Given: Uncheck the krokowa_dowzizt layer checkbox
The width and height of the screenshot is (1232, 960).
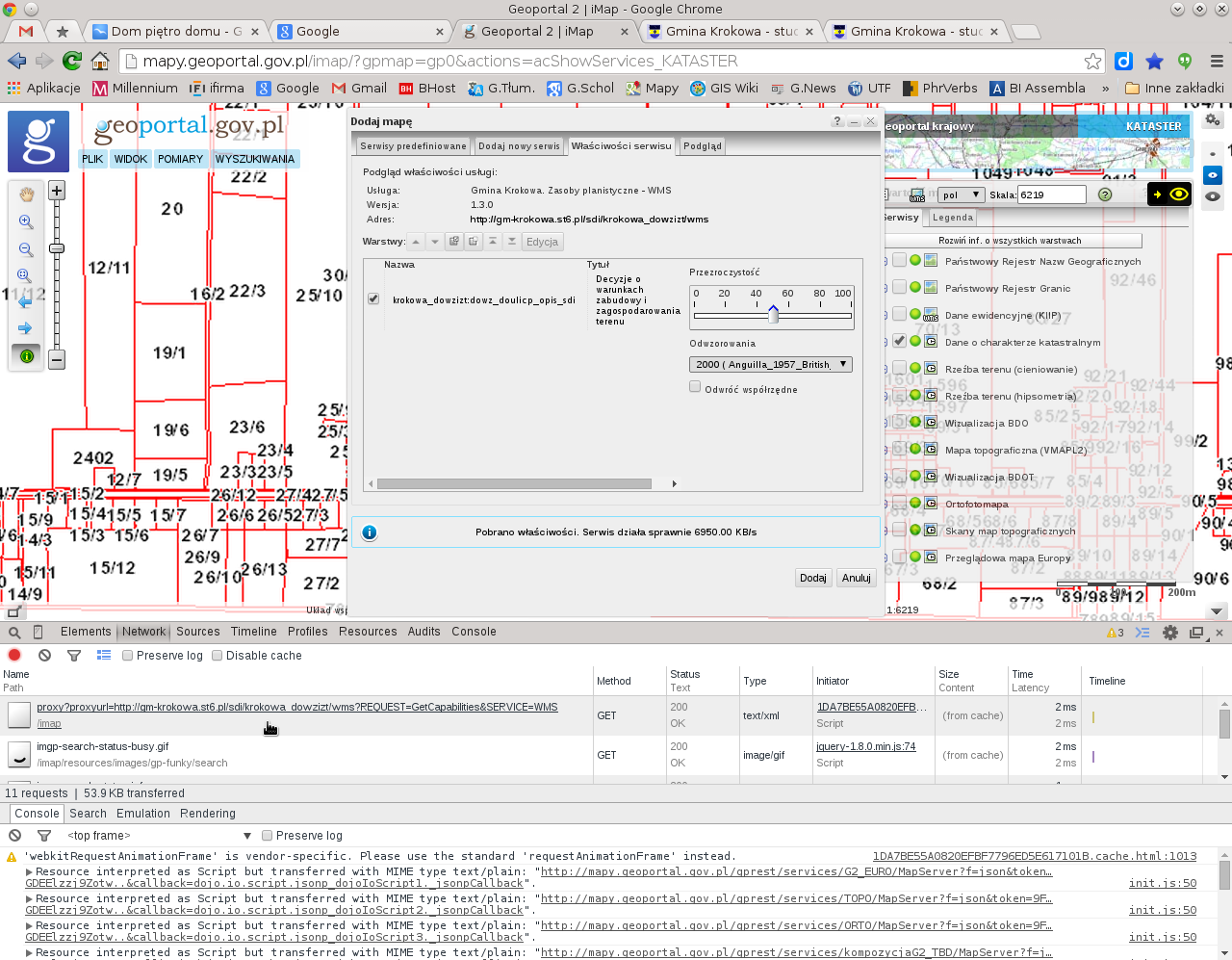Looking at the screenshot, I should coord(373,298).
